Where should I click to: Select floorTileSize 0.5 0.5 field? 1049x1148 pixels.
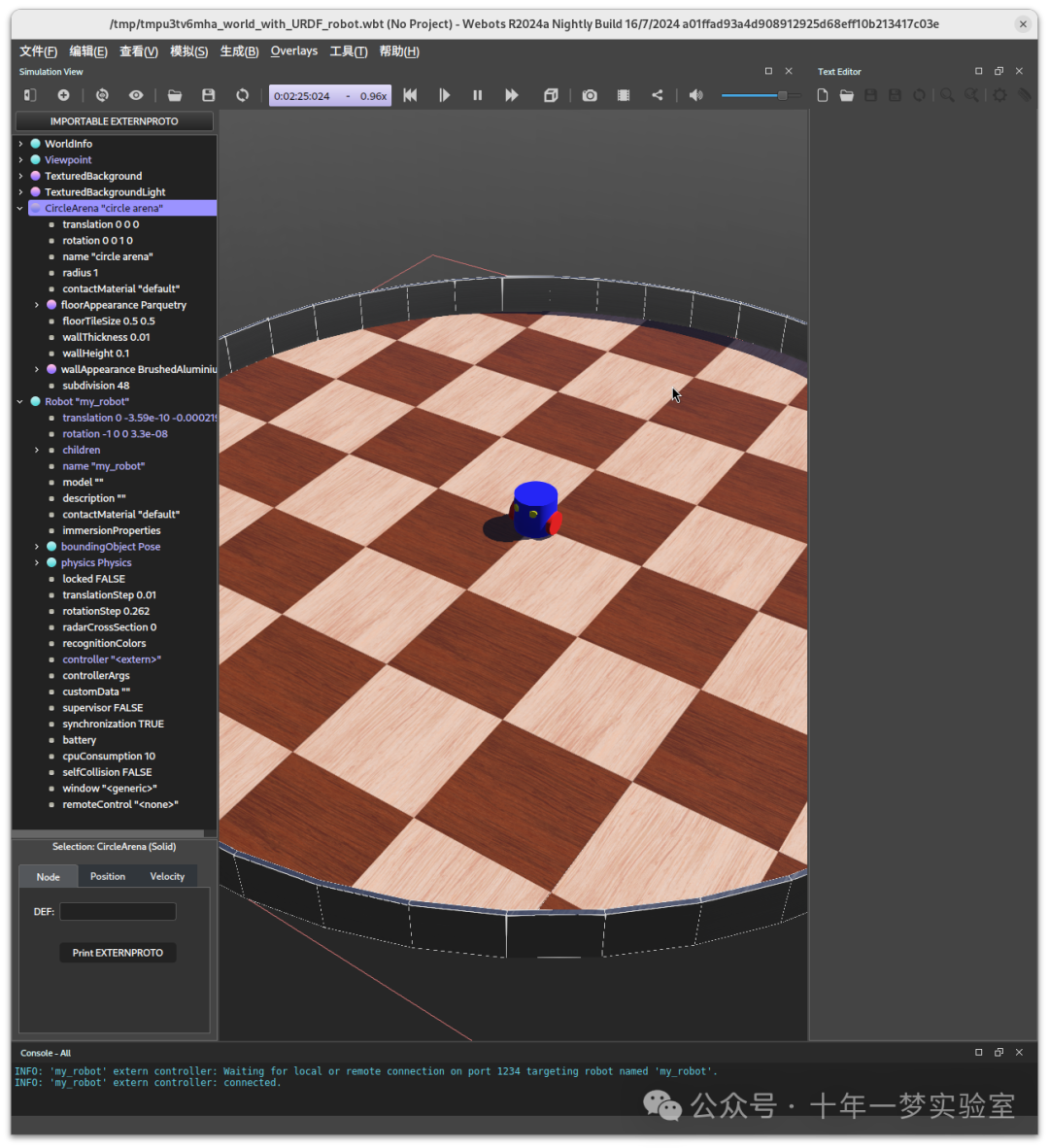pyautogui.click(x=109, y=321)
